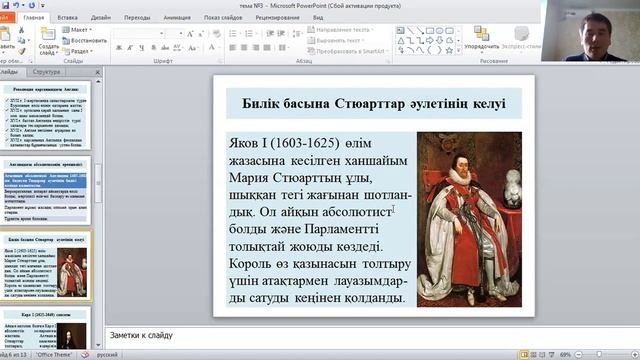
Task: Save the presentation via the floppy disk icon
Action: tap(5, 5)
